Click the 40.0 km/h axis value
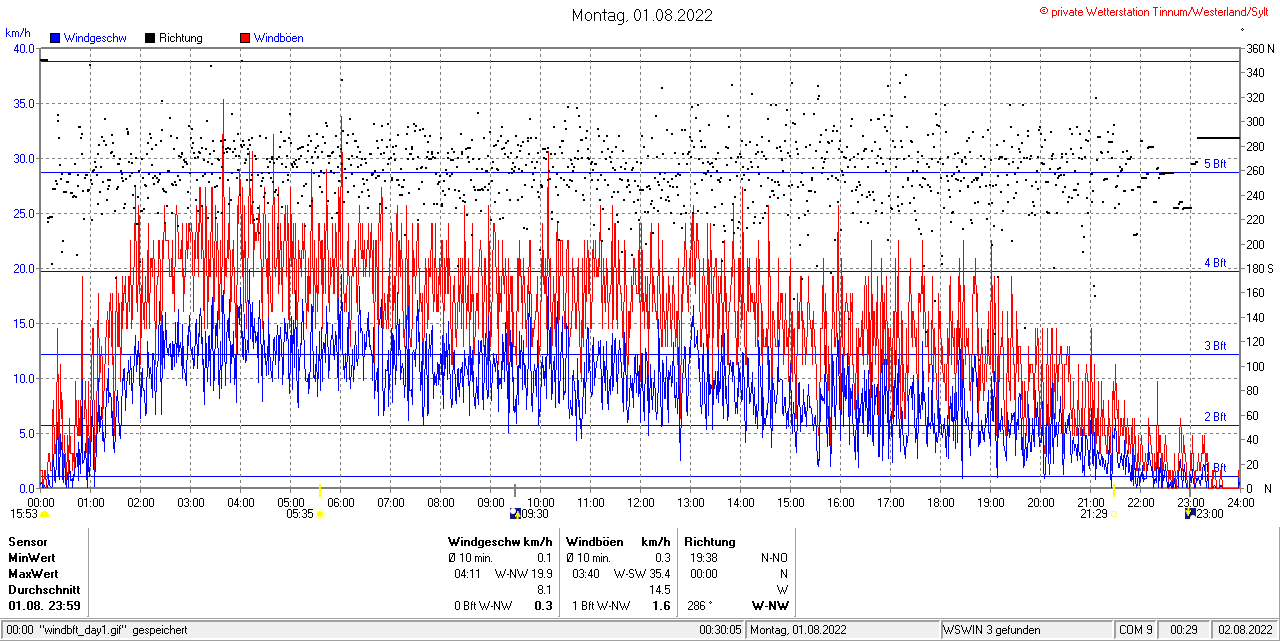The width and height of the screenshot is (1280, 641). pos(22,48)
